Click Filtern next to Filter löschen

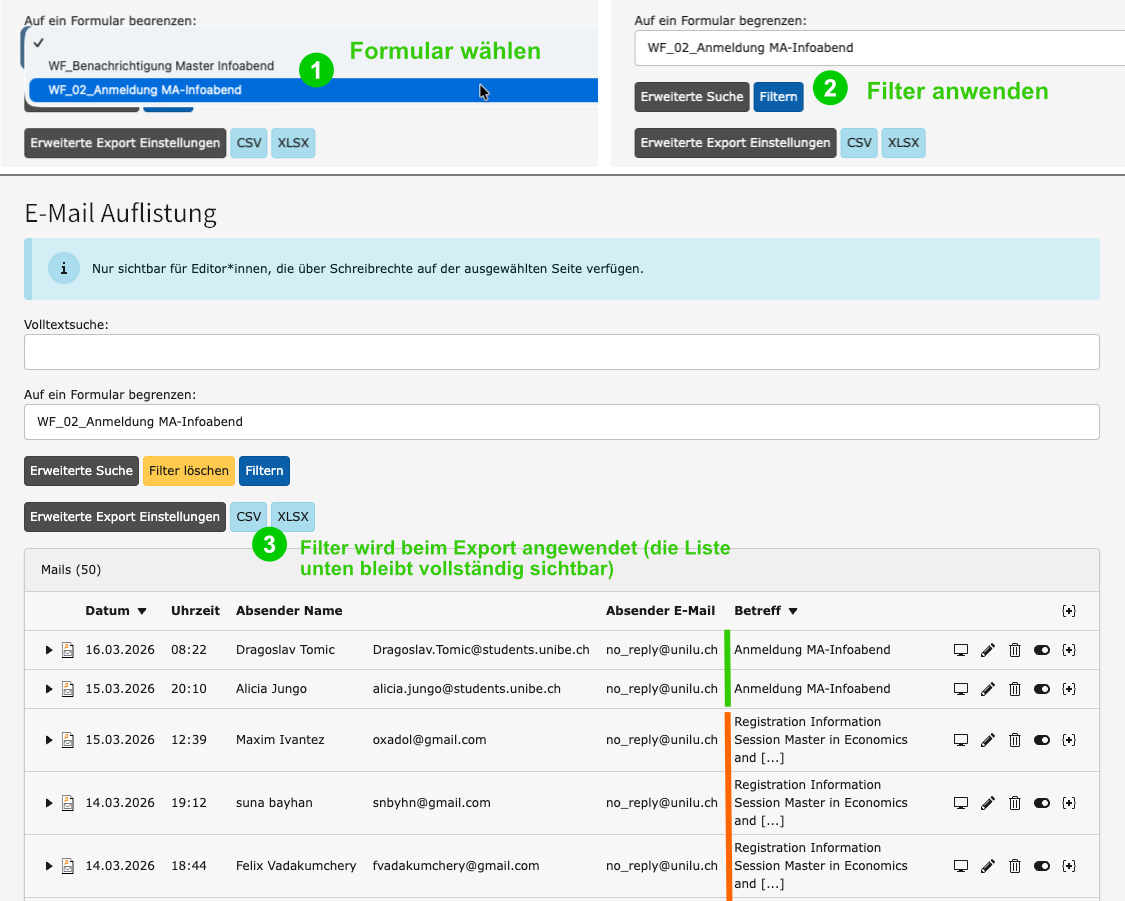click(x=264, y=471)
